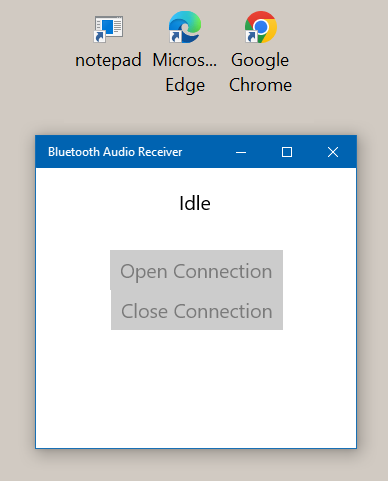Launch Microsoft Edge from desktop icon
Screen dimensions: 388x481
pyautogui.click(x=185, y=27)
